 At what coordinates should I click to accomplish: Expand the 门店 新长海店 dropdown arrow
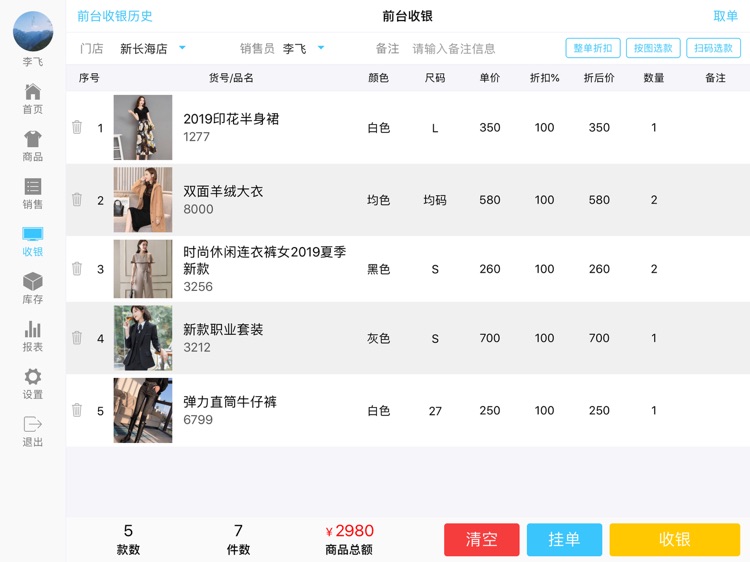182,48
